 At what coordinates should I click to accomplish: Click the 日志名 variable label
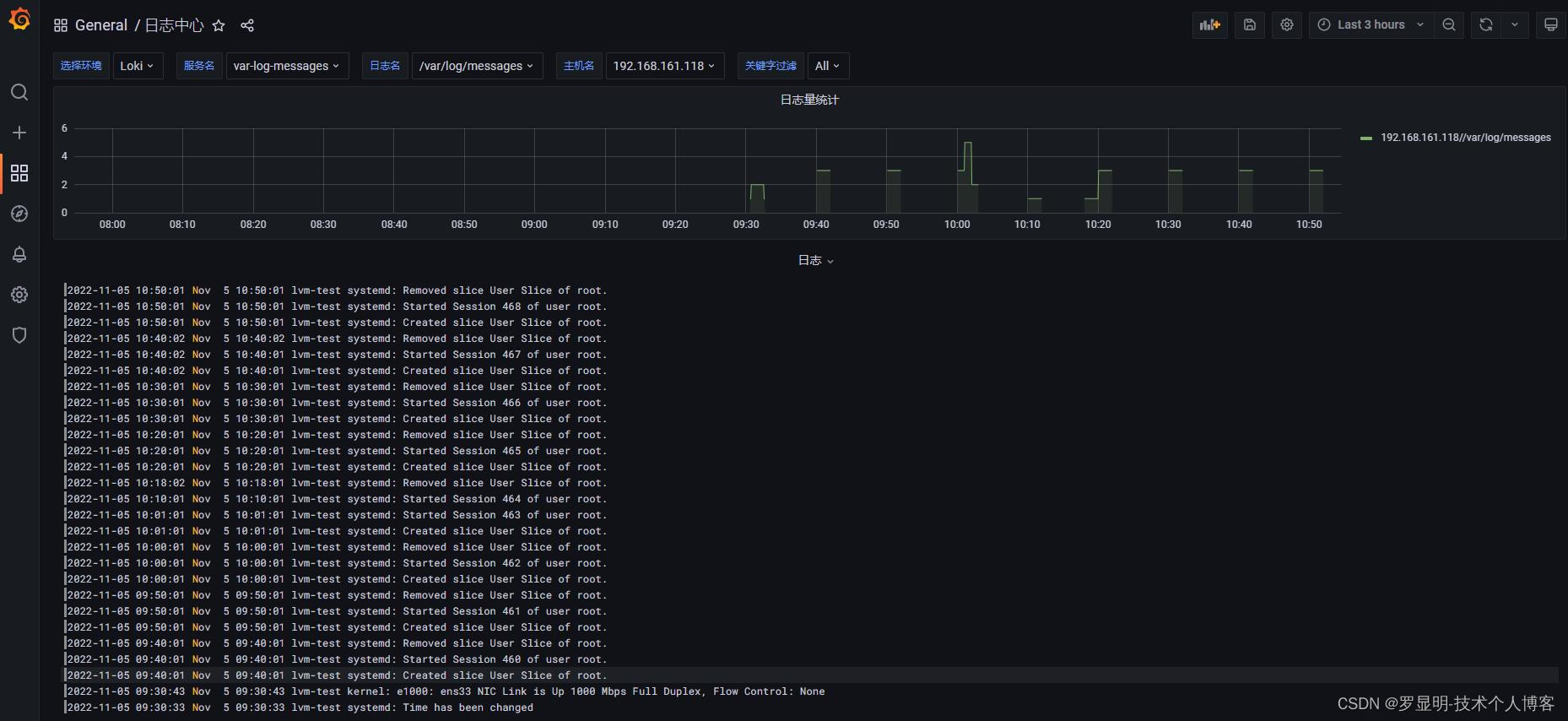[x=385, y=66]
